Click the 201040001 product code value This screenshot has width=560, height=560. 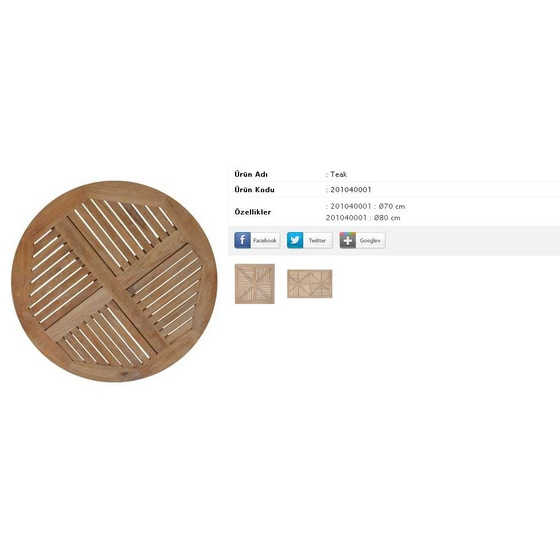coord(351,190)
